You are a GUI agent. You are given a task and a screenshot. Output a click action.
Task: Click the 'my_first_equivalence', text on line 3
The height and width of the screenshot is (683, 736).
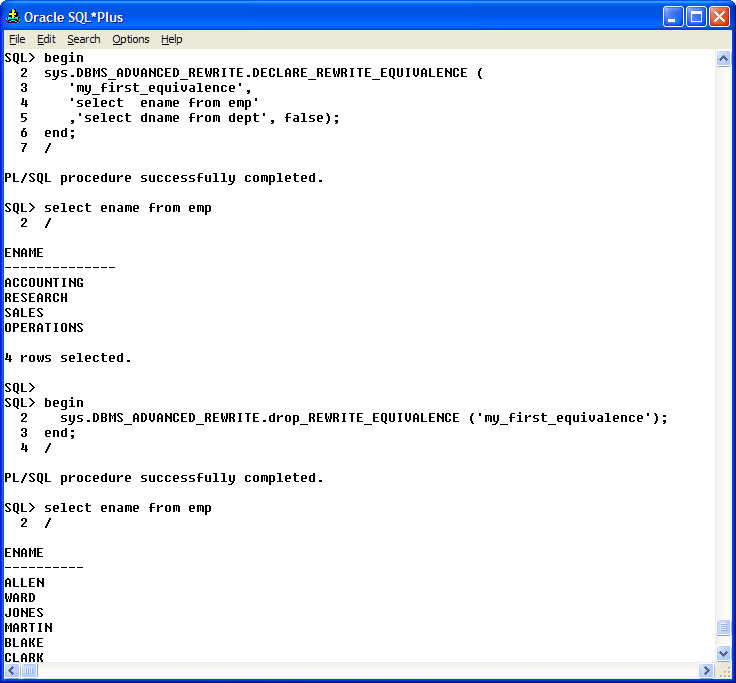pos(160,88)
